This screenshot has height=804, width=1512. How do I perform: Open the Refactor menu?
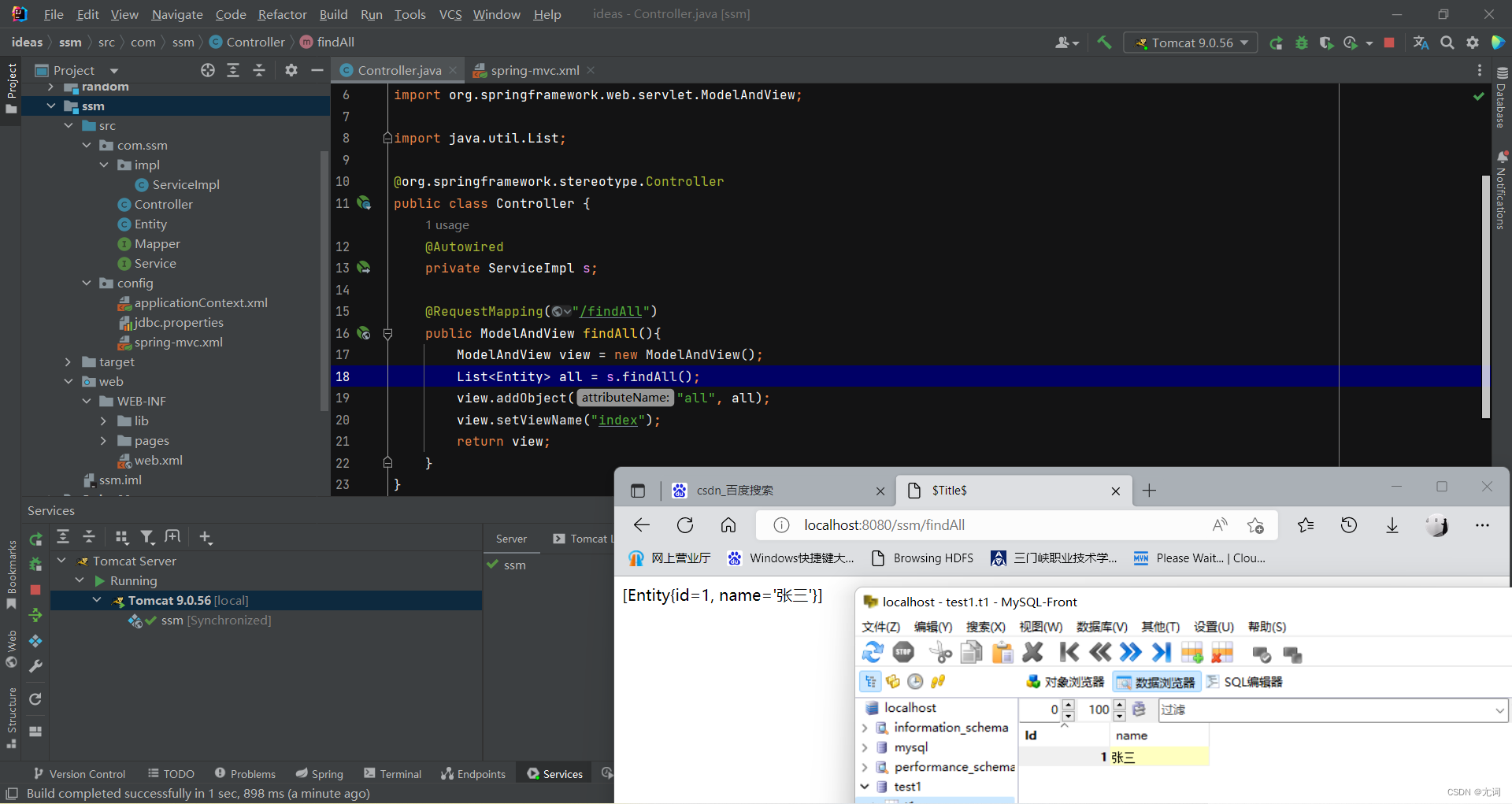point(283,14)
